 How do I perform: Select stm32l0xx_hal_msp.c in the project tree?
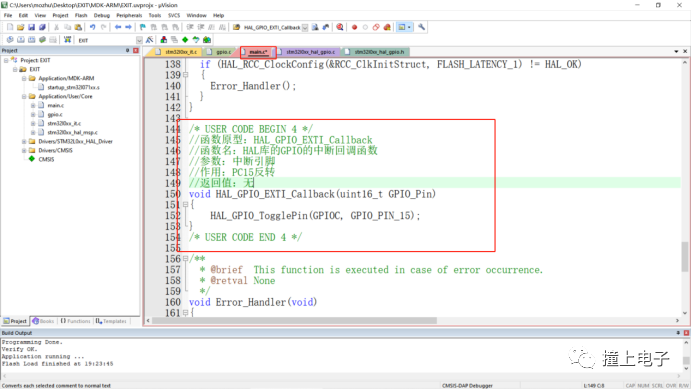click(x=72, y=132)
